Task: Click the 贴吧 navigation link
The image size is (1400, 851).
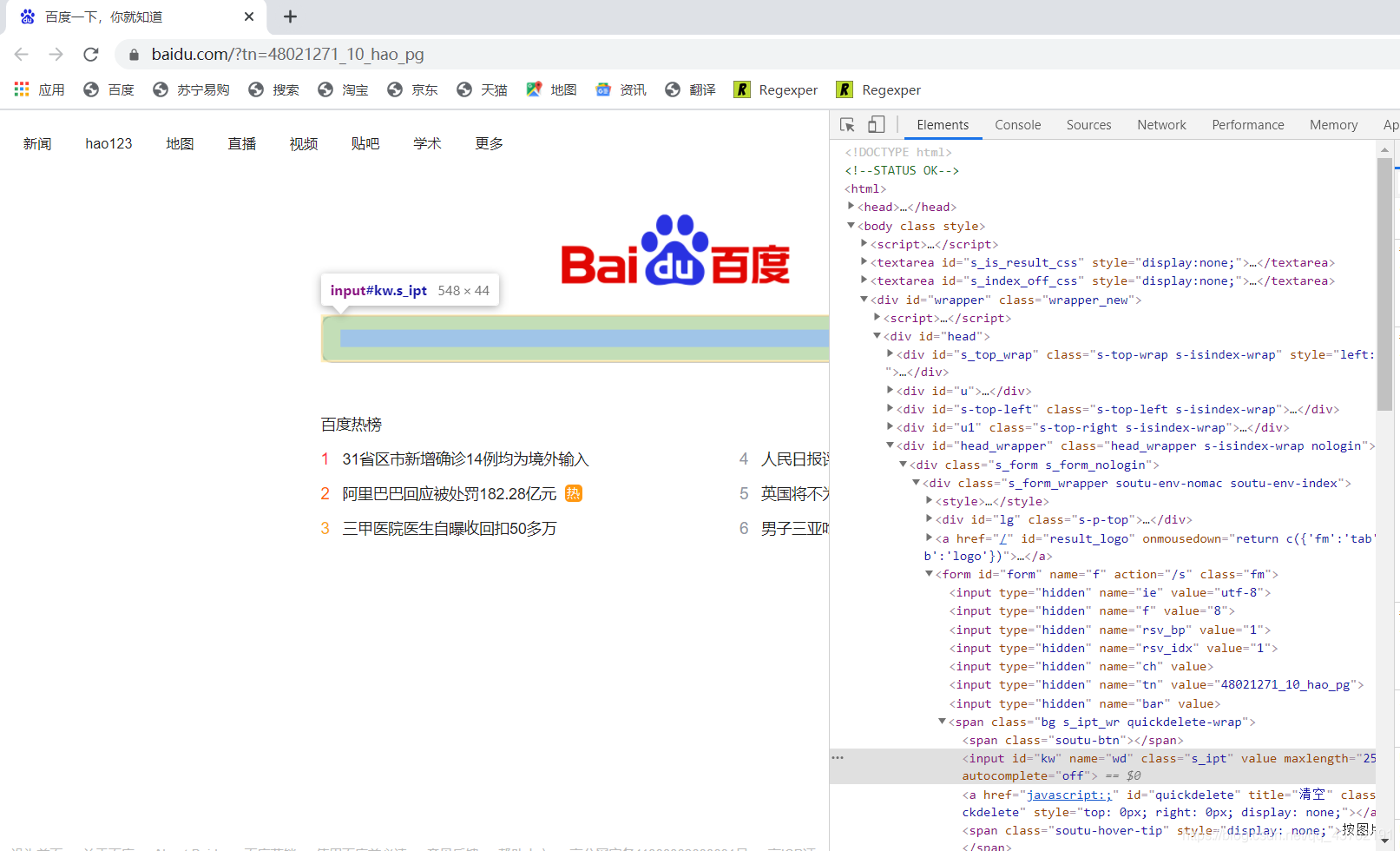Action: point(365,143)
